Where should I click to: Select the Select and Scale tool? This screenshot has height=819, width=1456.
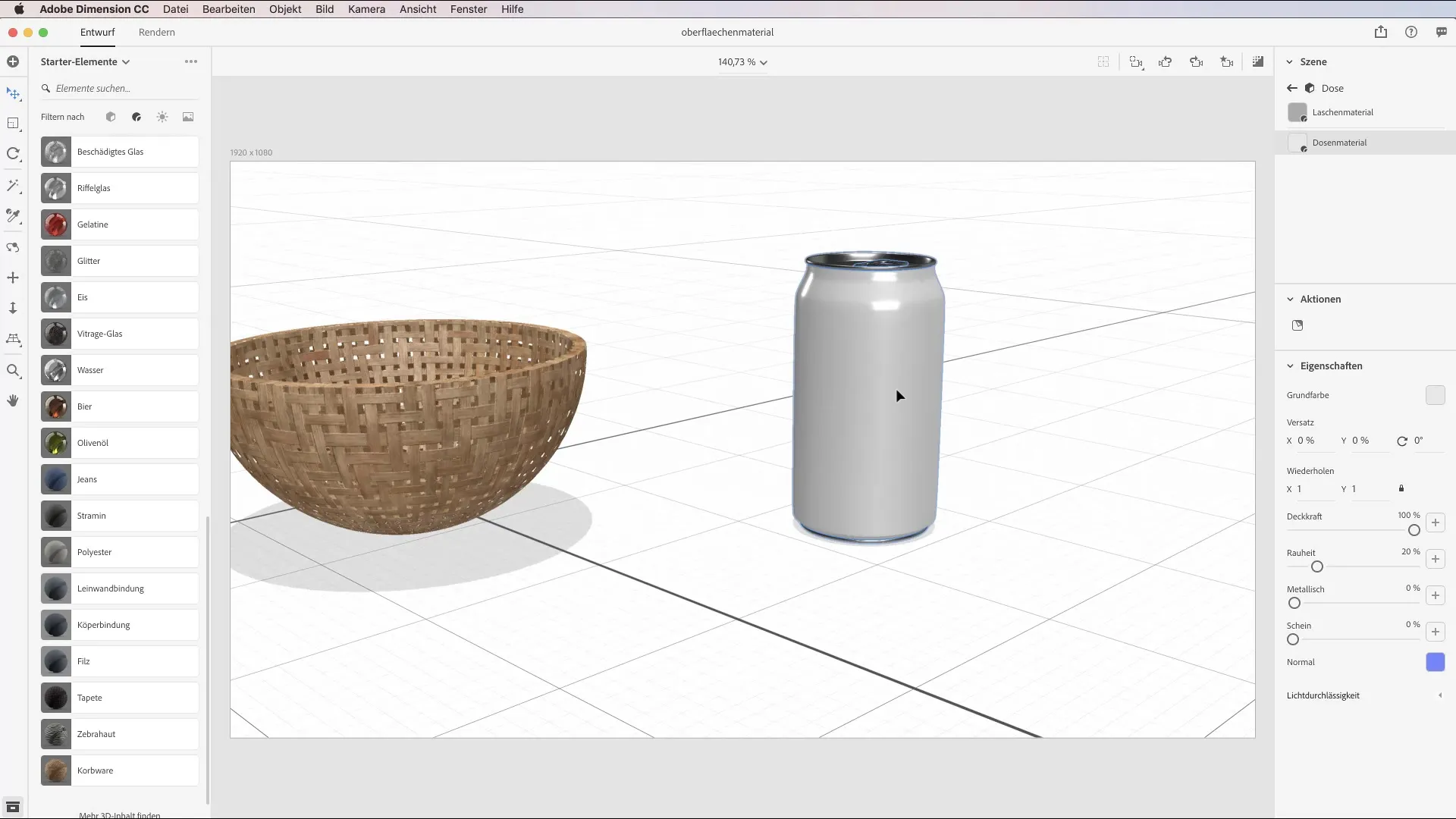13,124
